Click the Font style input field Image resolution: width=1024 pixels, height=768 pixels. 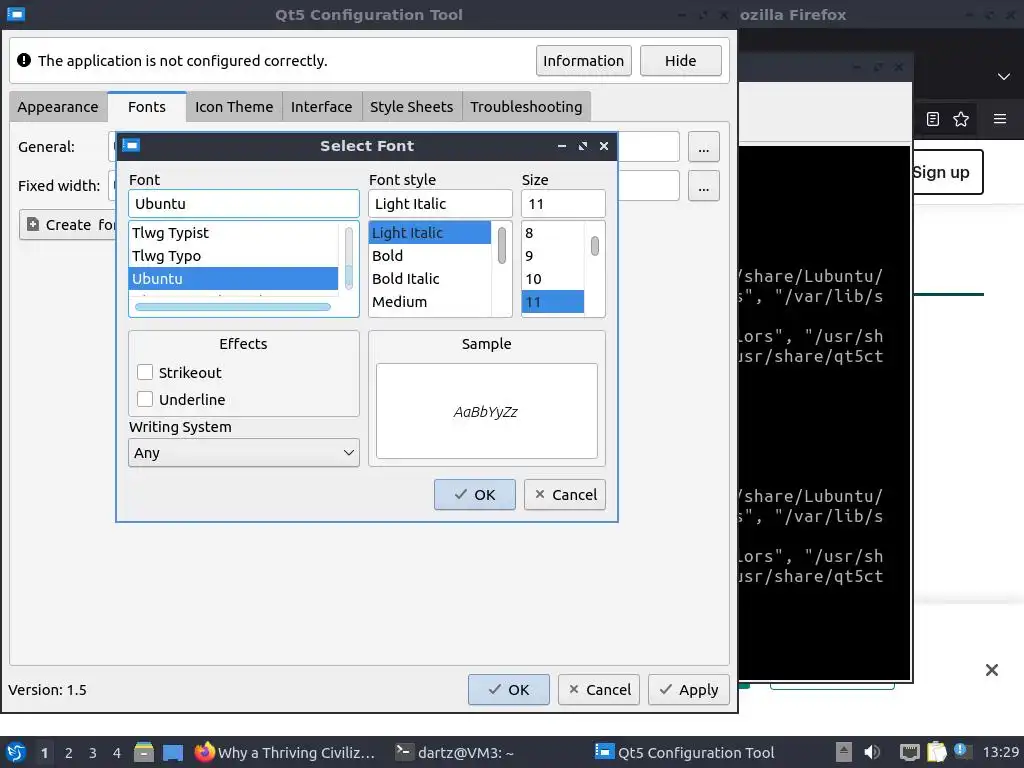440,203
